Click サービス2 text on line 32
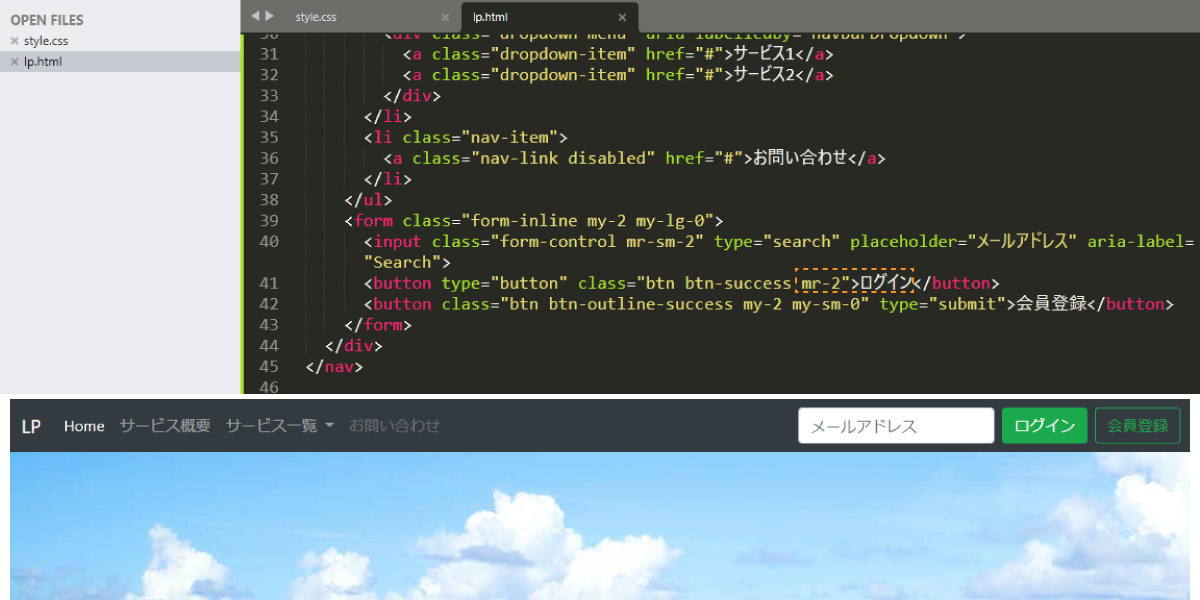Viewport: 1200px width, 600px height. (762, 74)
